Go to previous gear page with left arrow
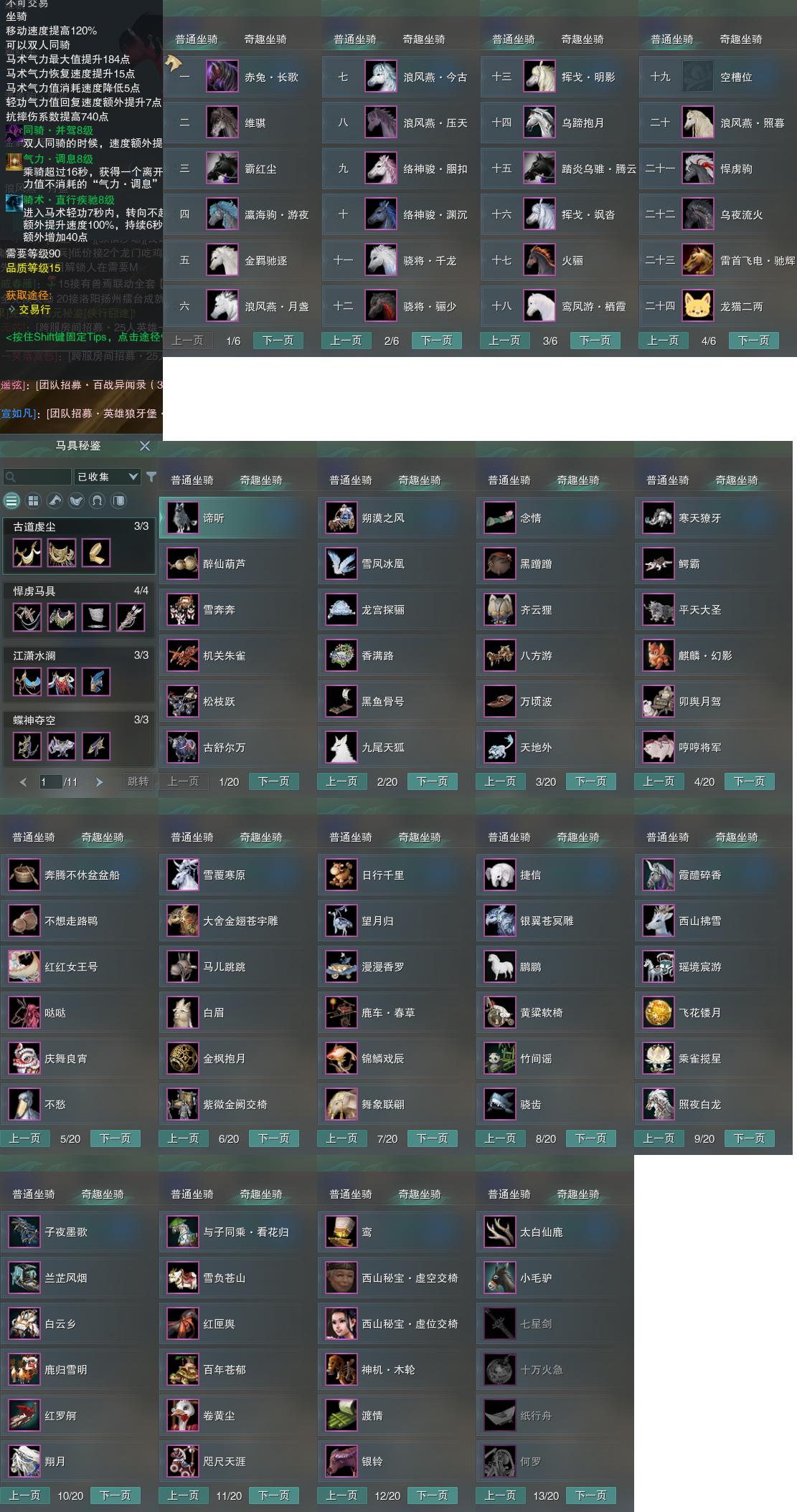This screenshot has width=797, height=1512. [x=23, y=782]
